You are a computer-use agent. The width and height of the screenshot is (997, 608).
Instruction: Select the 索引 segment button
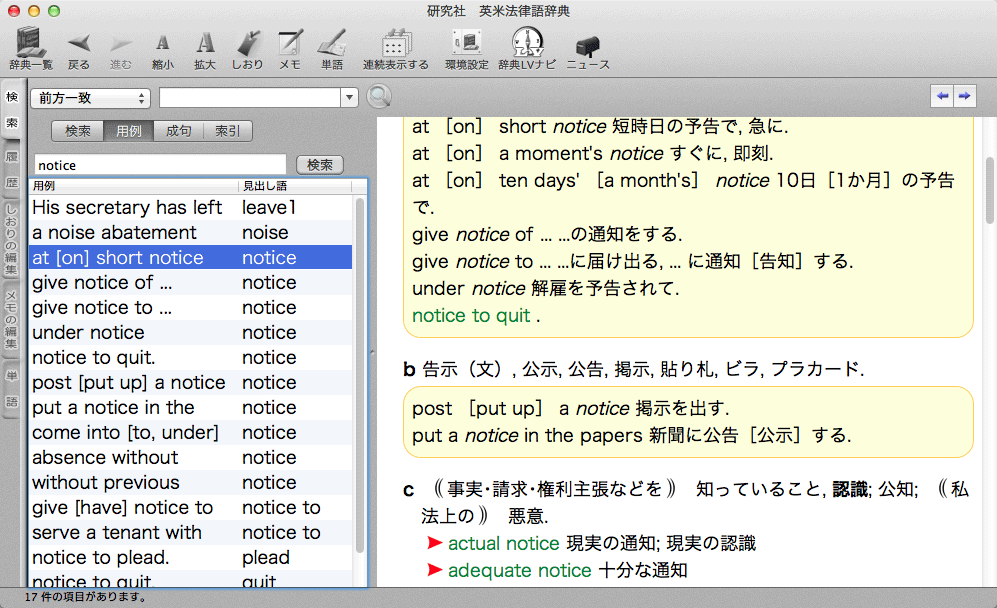click(228, 131)
